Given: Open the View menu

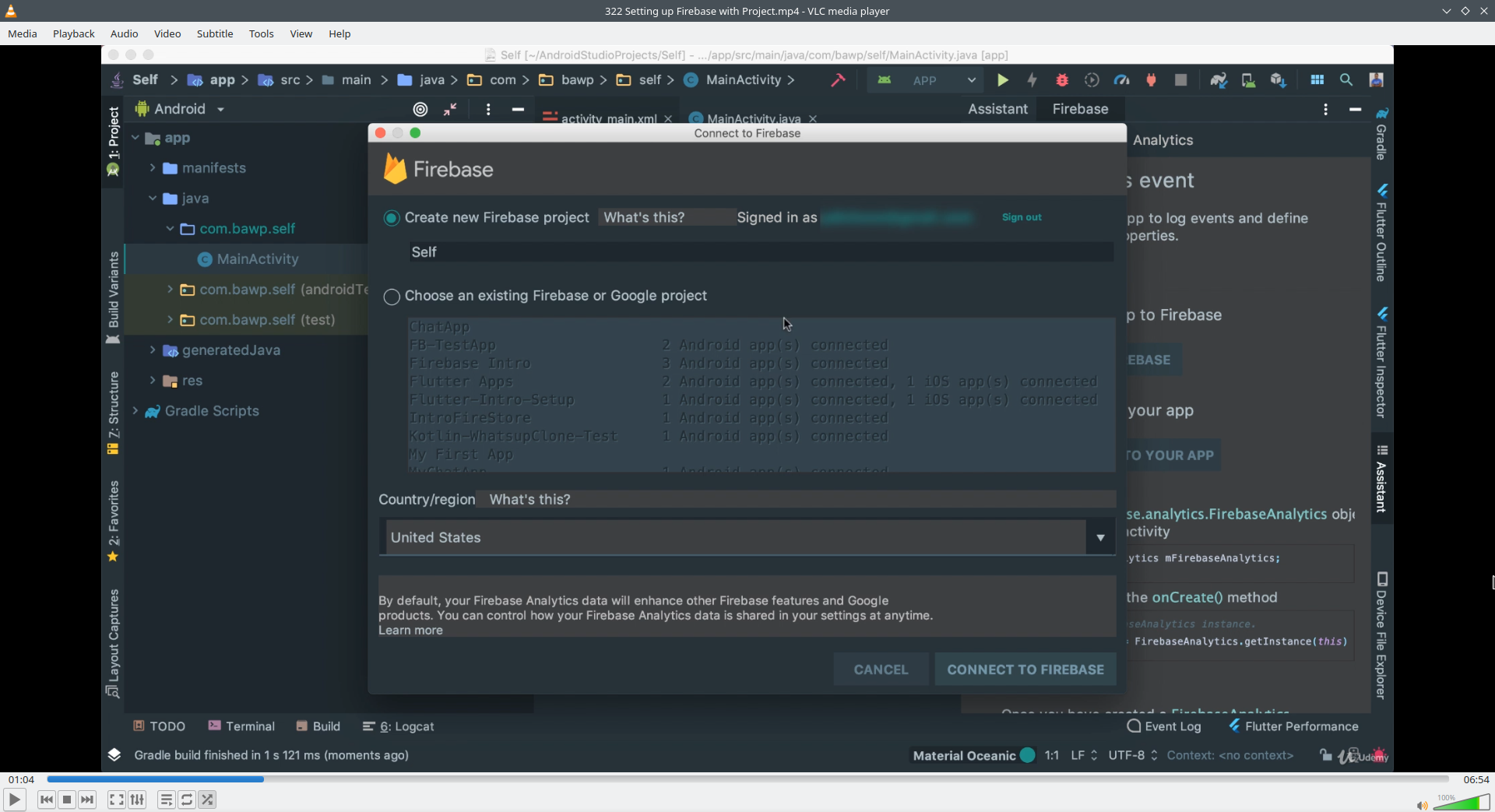Looking at the screenshot, I should click(x=301, y=33).
